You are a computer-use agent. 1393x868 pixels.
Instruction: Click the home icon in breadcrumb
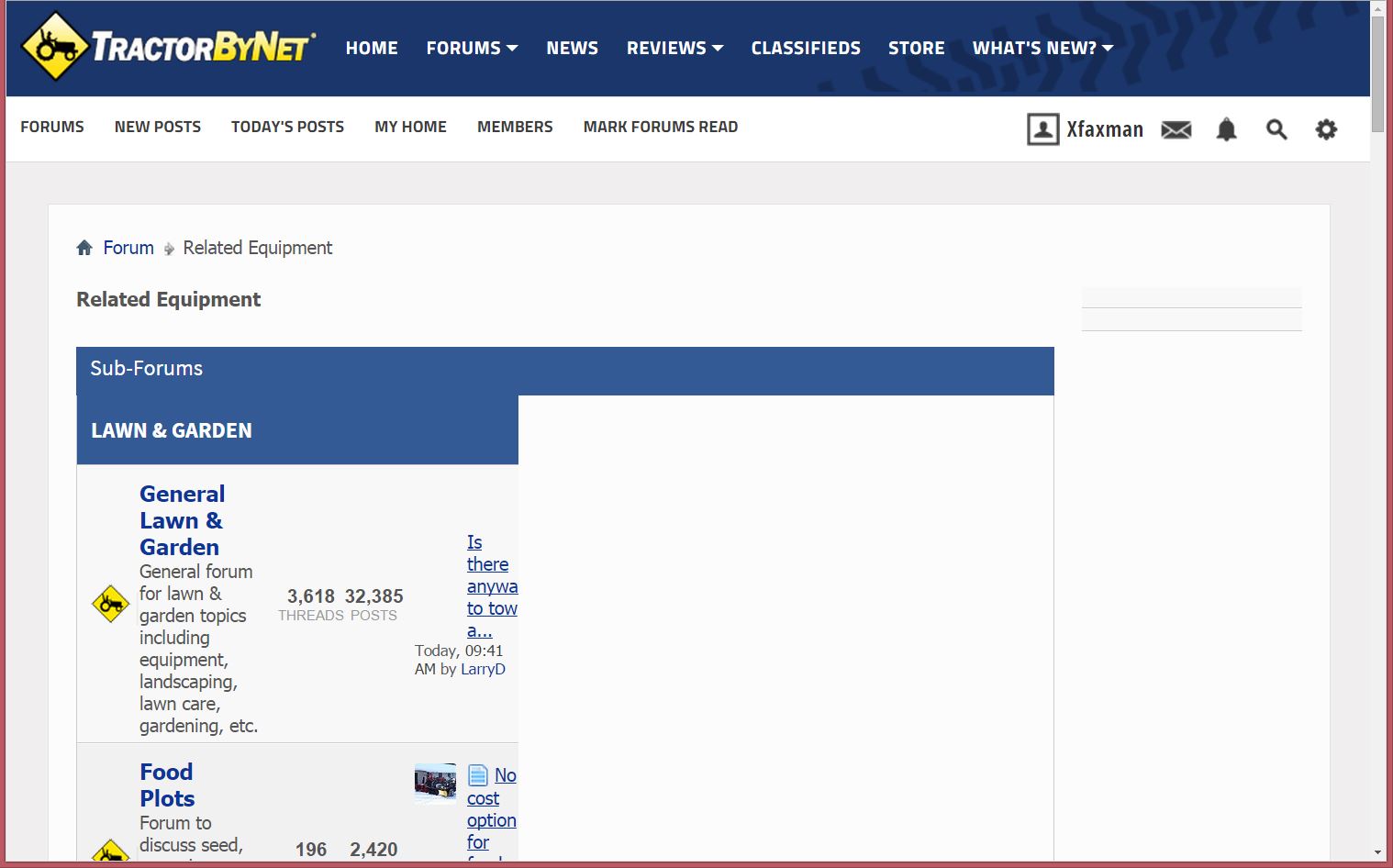84,248
